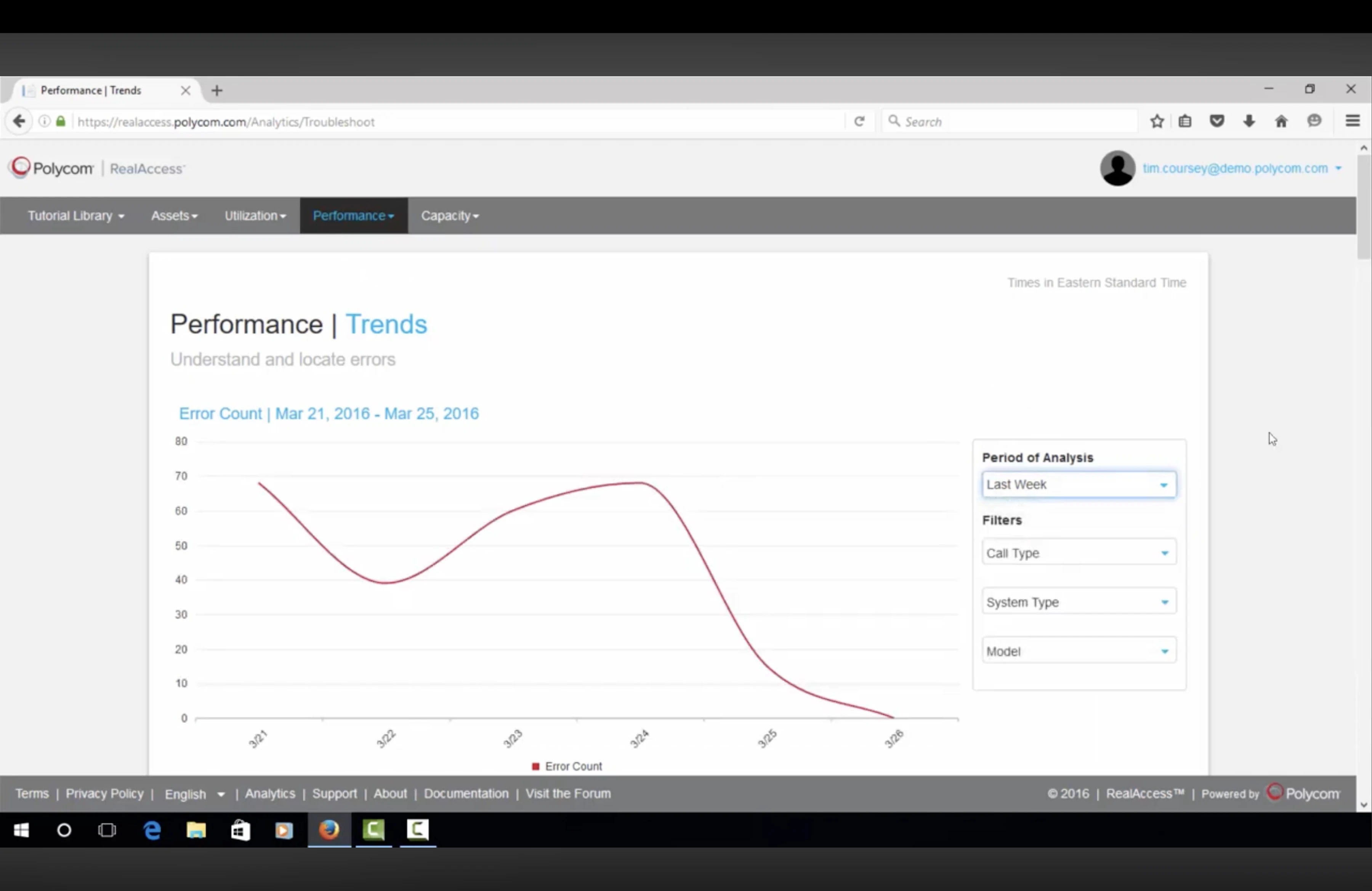Open Microsoft Edge from taskbar
The height and width of the screenshot is (891, 1372).
pyautogui.click(x=152, y=830)
